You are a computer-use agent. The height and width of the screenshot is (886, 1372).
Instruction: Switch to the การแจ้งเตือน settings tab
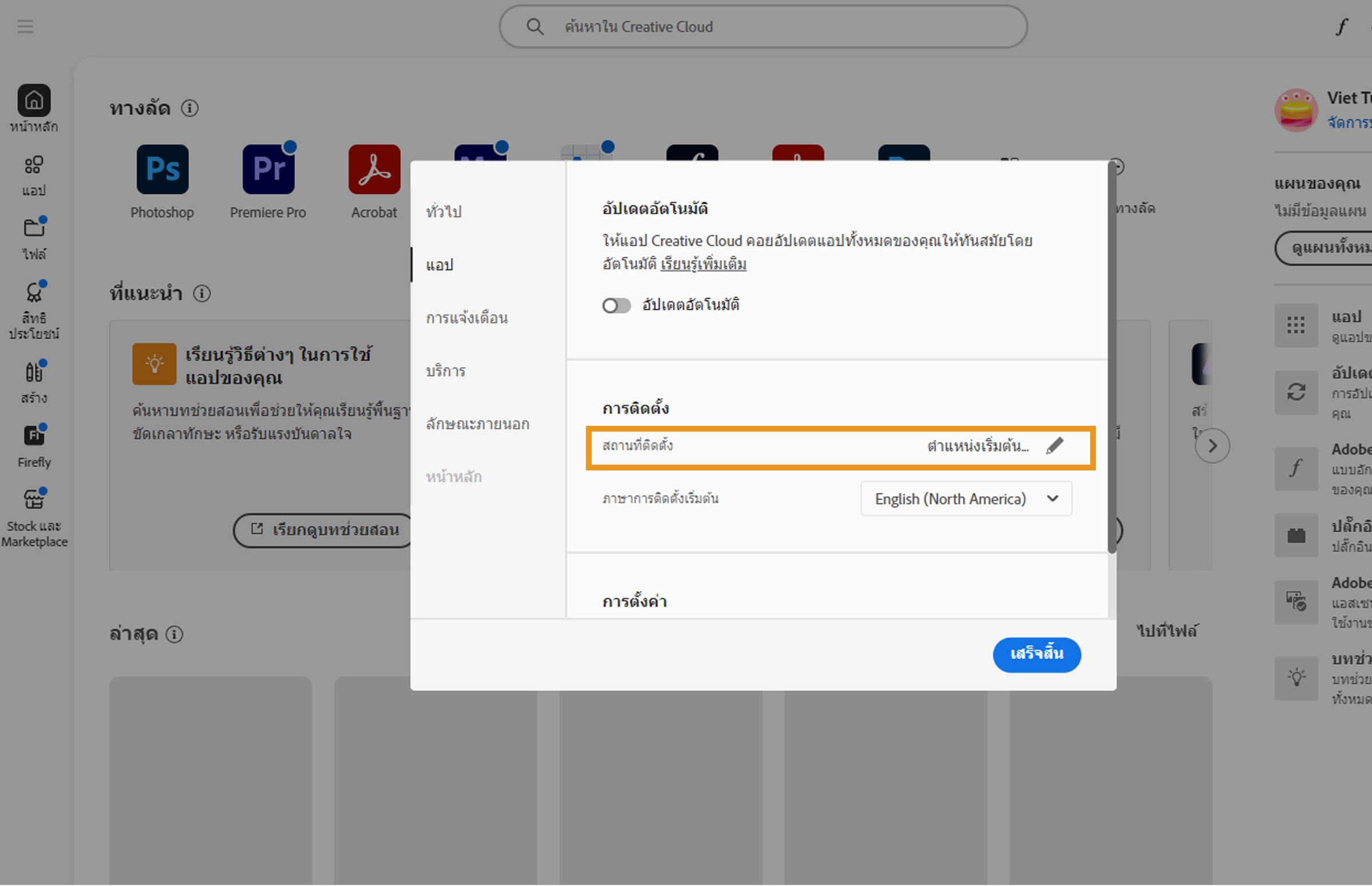point(467,318)
